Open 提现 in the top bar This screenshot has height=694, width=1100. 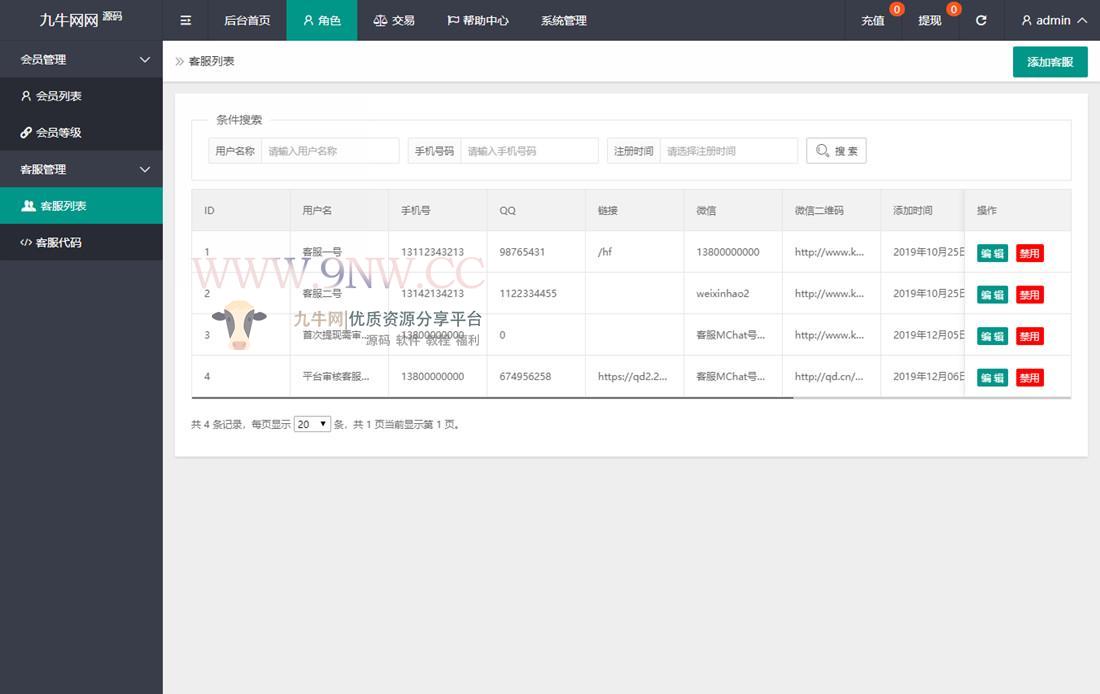click(x=930, y=20)
